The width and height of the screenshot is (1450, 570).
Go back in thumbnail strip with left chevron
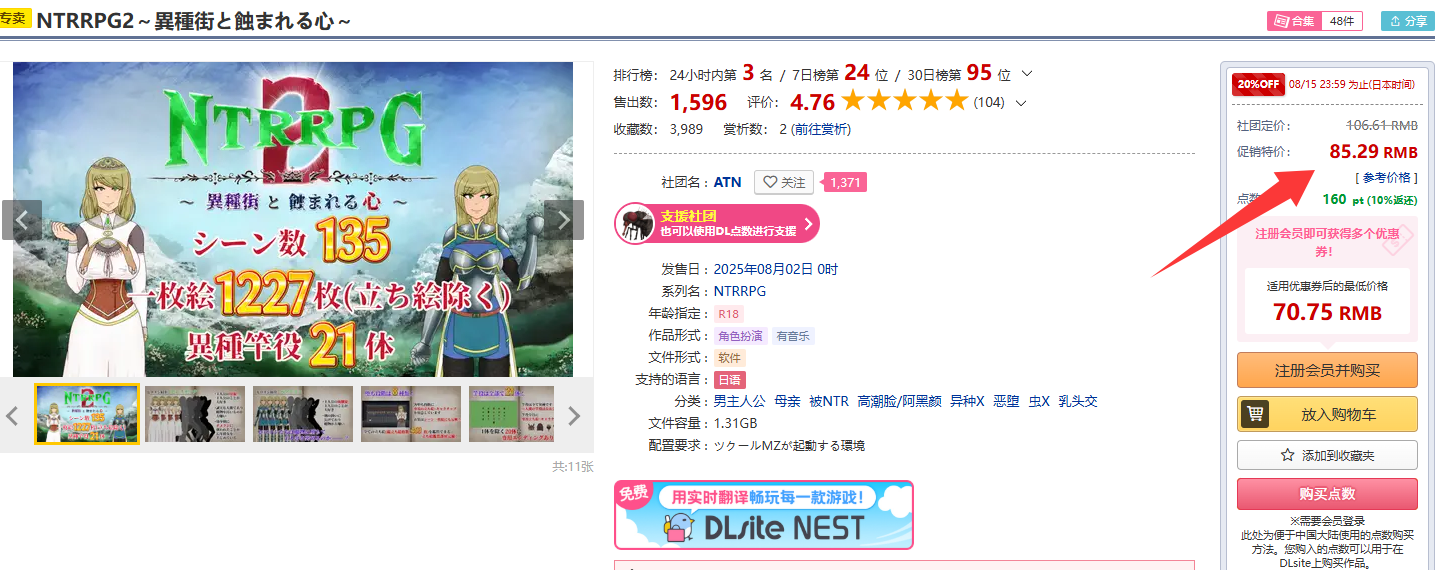click(12, 415)
